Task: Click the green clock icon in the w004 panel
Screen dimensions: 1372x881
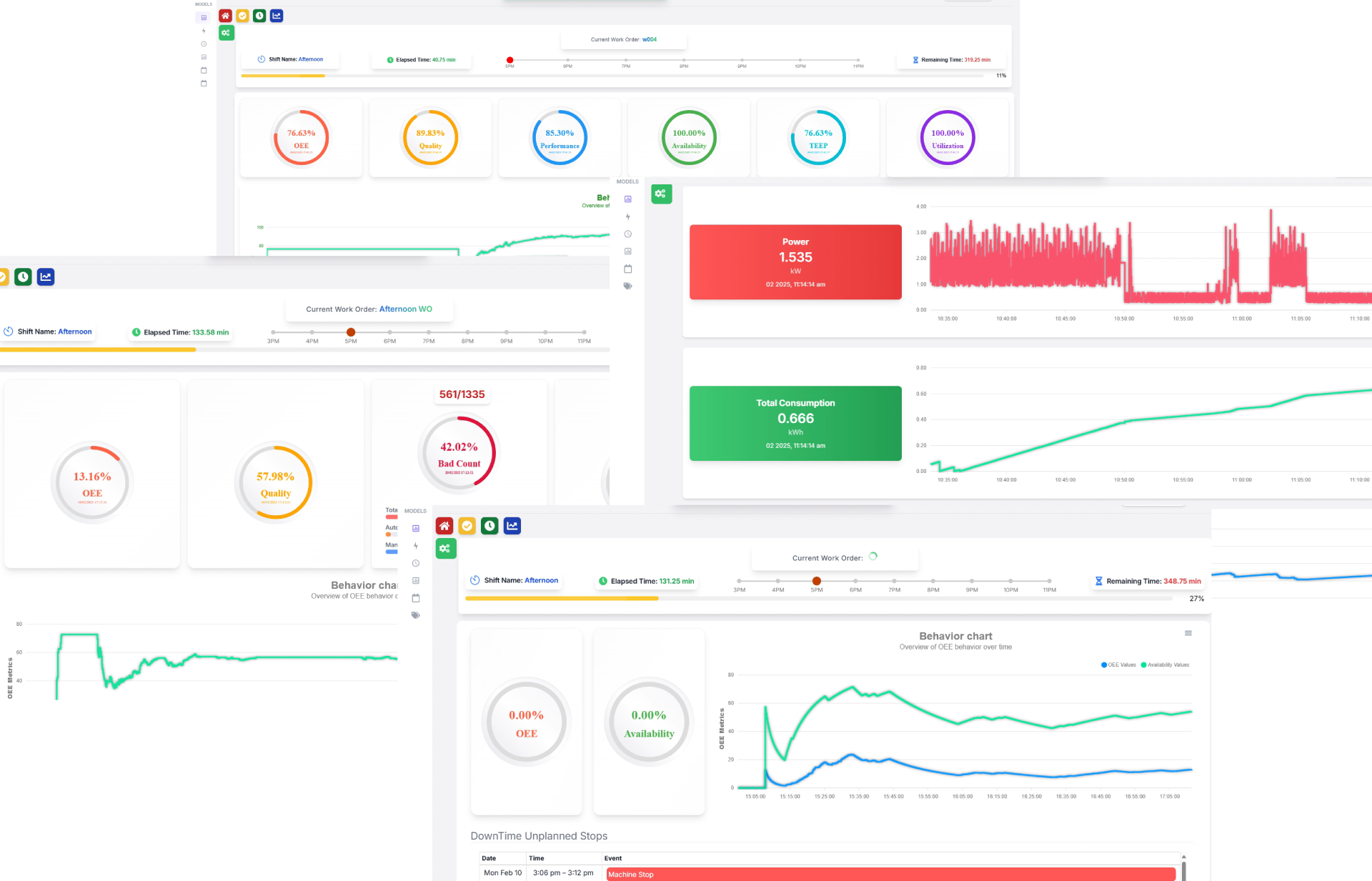Action: tap(259, 16)
